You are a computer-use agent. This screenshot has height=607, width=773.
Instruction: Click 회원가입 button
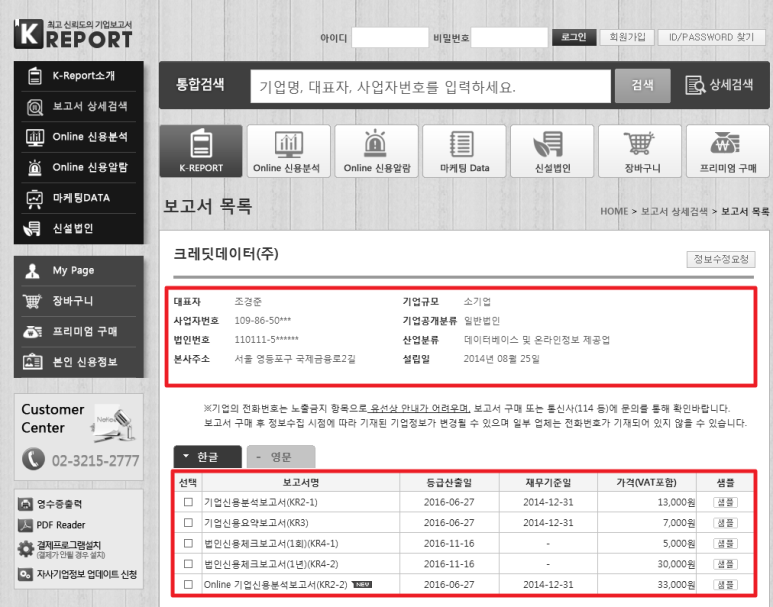click(627, 37)
